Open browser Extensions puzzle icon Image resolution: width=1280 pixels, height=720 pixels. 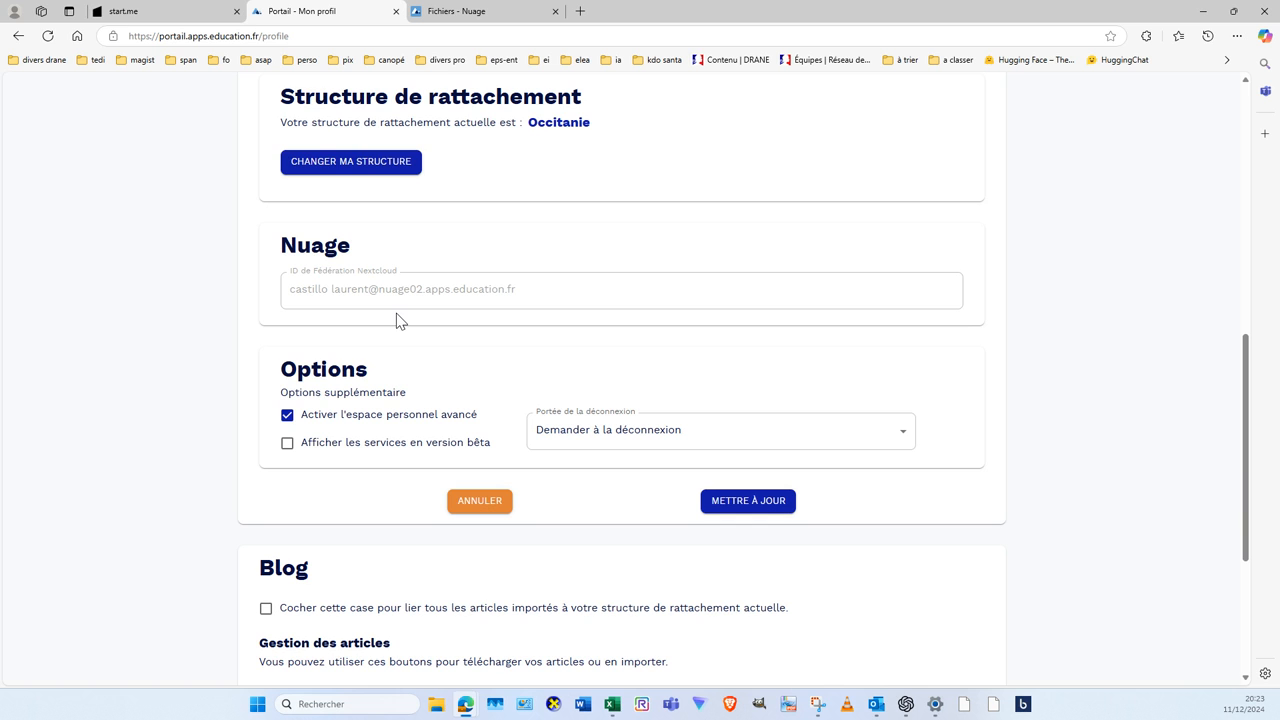pyautogui.click(x=1146, y=36)
